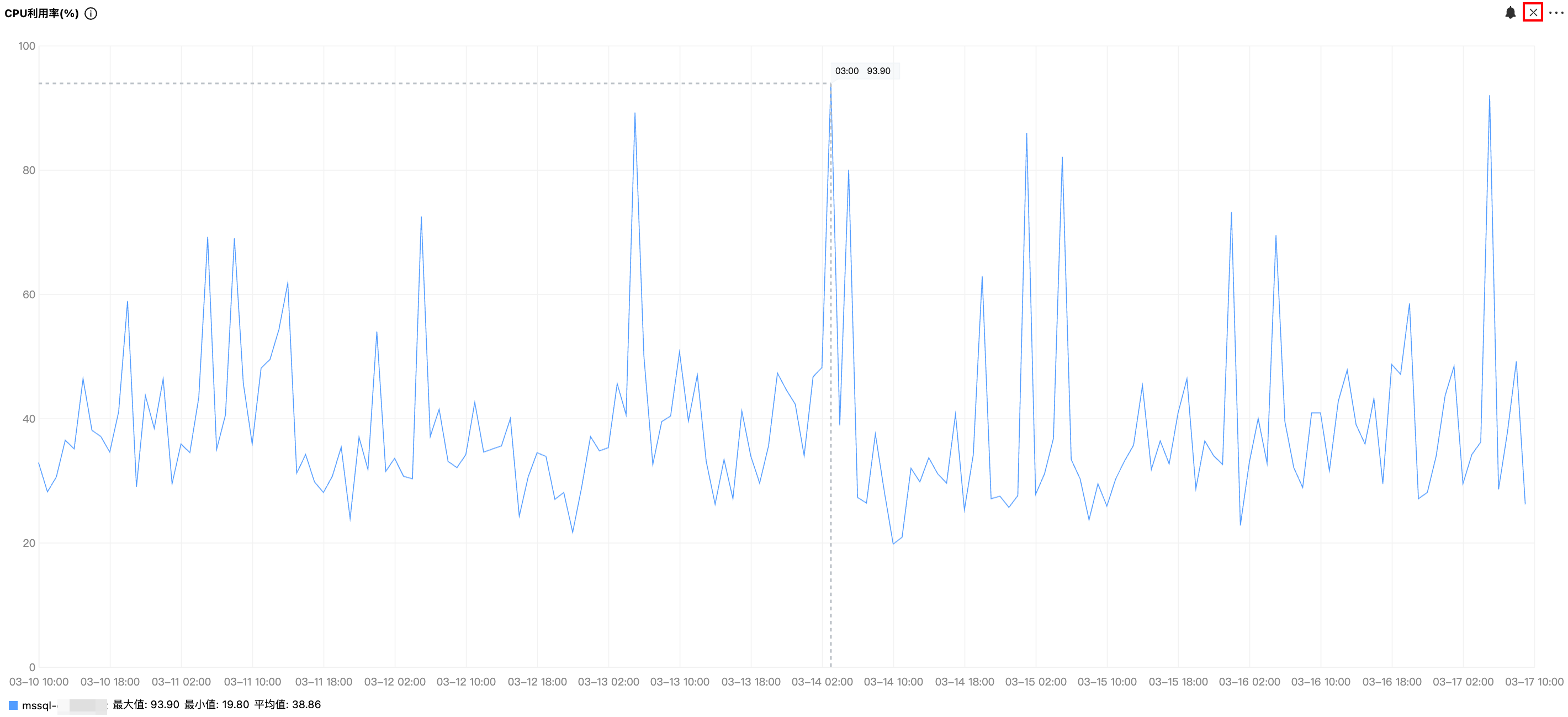The width and height of the screenshot is (1568, 717).
Task: Click the 最大值: 93.90 legend statistic
Action: [146, 704]
